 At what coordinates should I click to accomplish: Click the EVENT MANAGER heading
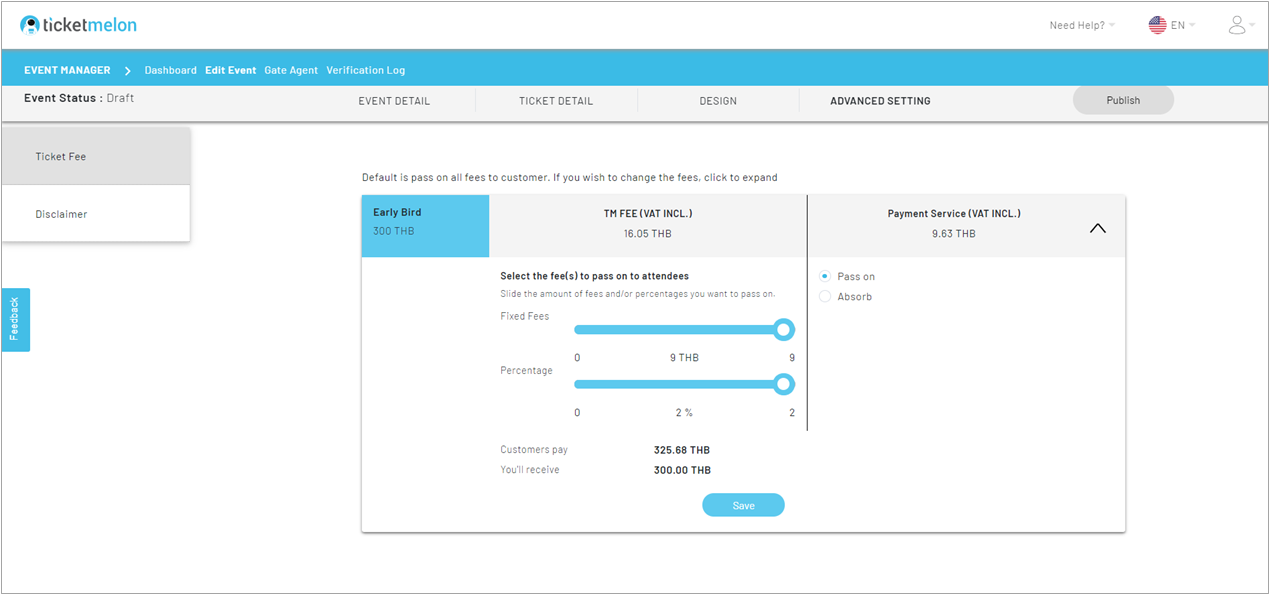[67, 71]
